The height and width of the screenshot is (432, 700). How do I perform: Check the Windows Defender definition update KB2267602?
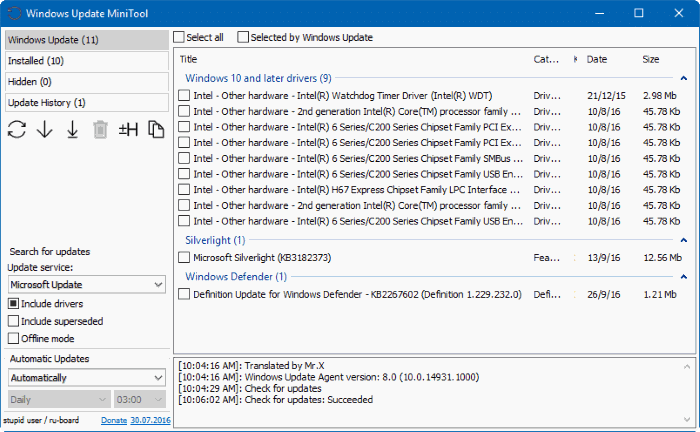tap(184, 294)
